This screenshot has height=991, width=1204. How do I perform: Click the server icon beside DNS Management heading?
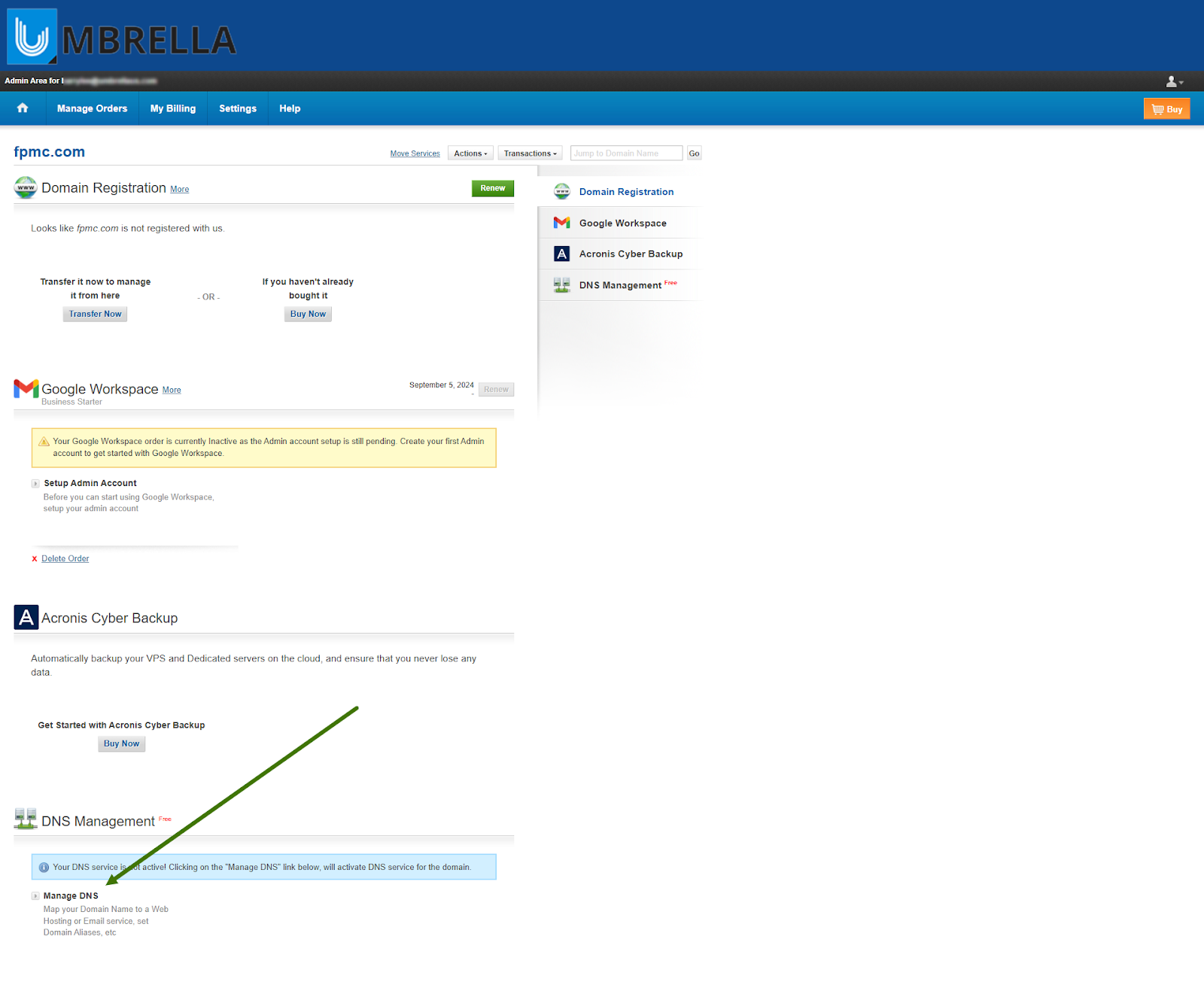pyautogui.click(x=26, y=819)
